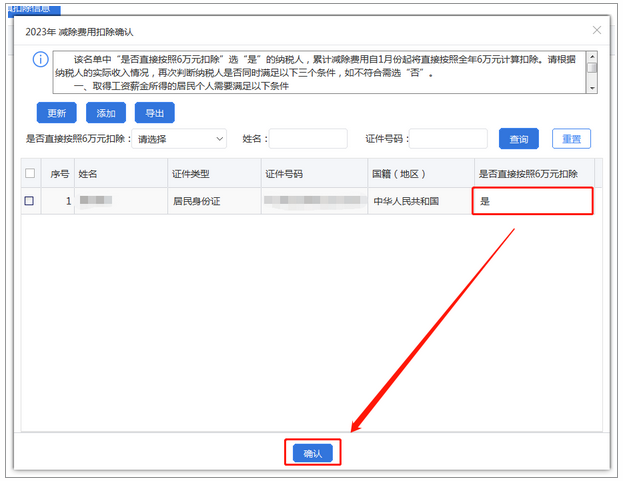
Task: Toggle the select-all checkbox in table header
Action: [x=29, y=174]
